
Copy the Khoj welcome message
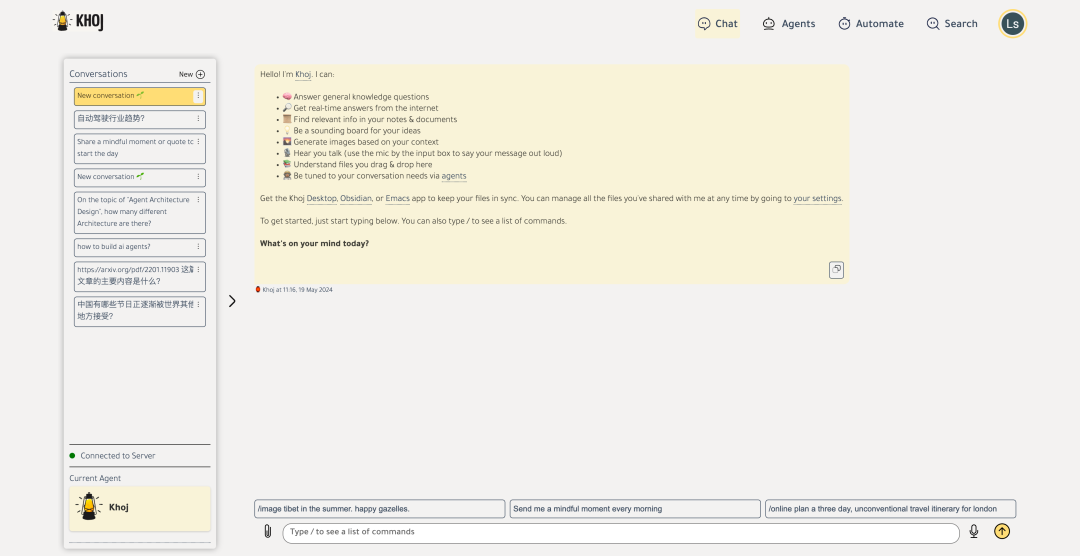(x=836, y=270)
